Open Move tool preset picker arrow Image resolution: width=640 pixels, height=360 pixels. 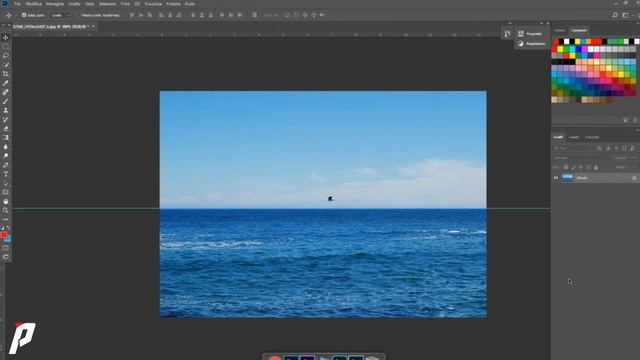click(x=15, y=16)
